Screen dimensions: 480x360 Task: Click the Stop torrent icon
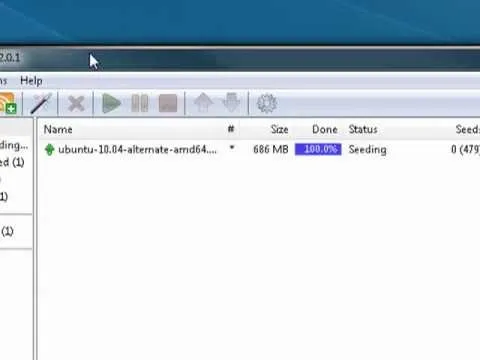[x=168, y=103]
